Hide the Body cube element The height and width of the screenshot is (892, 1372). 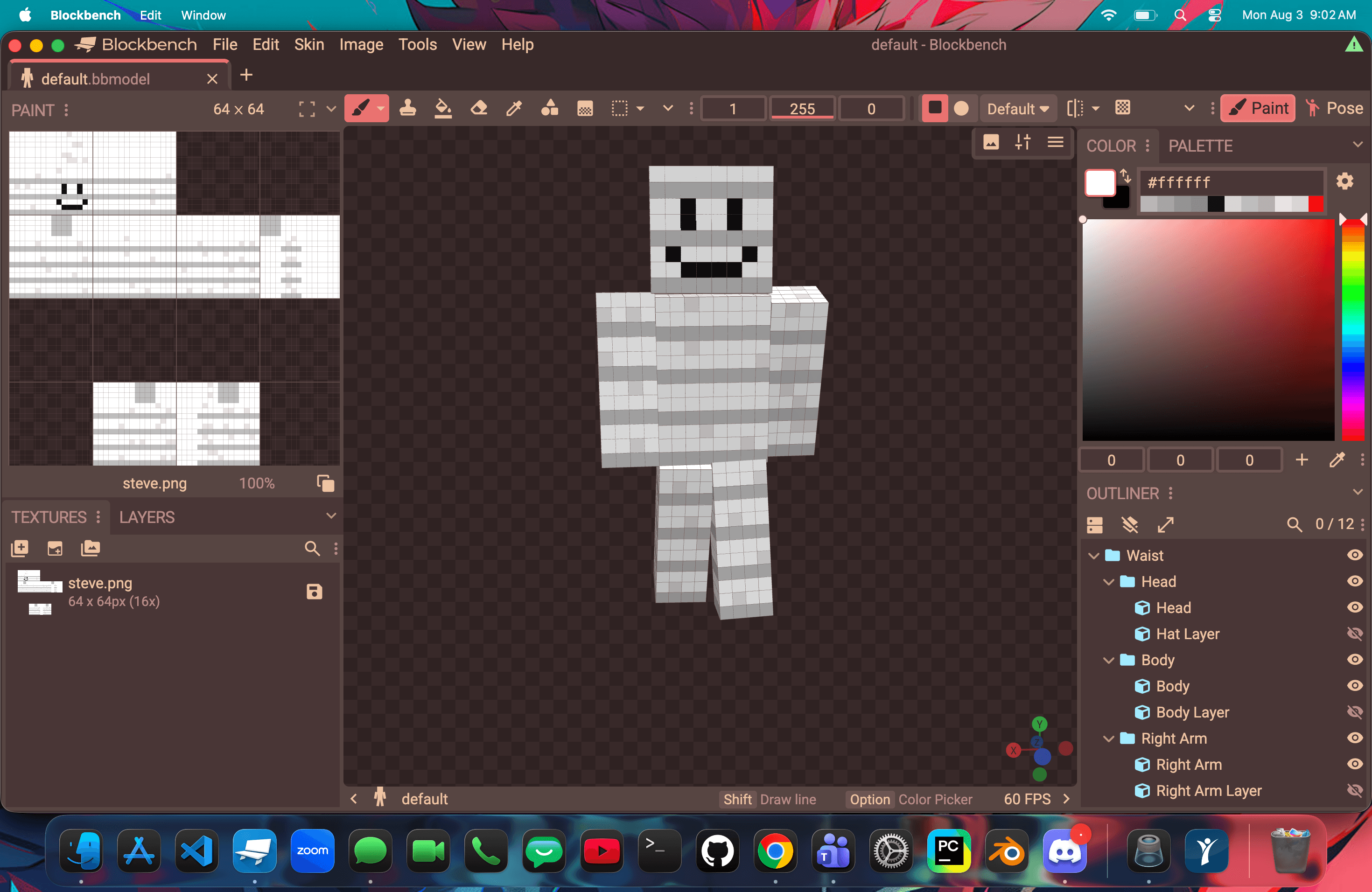point(1355,686)
